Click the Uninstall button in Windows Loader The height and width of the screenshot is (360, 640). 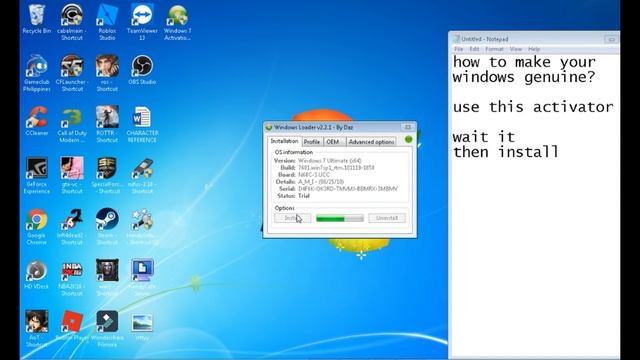coord(387,218)
